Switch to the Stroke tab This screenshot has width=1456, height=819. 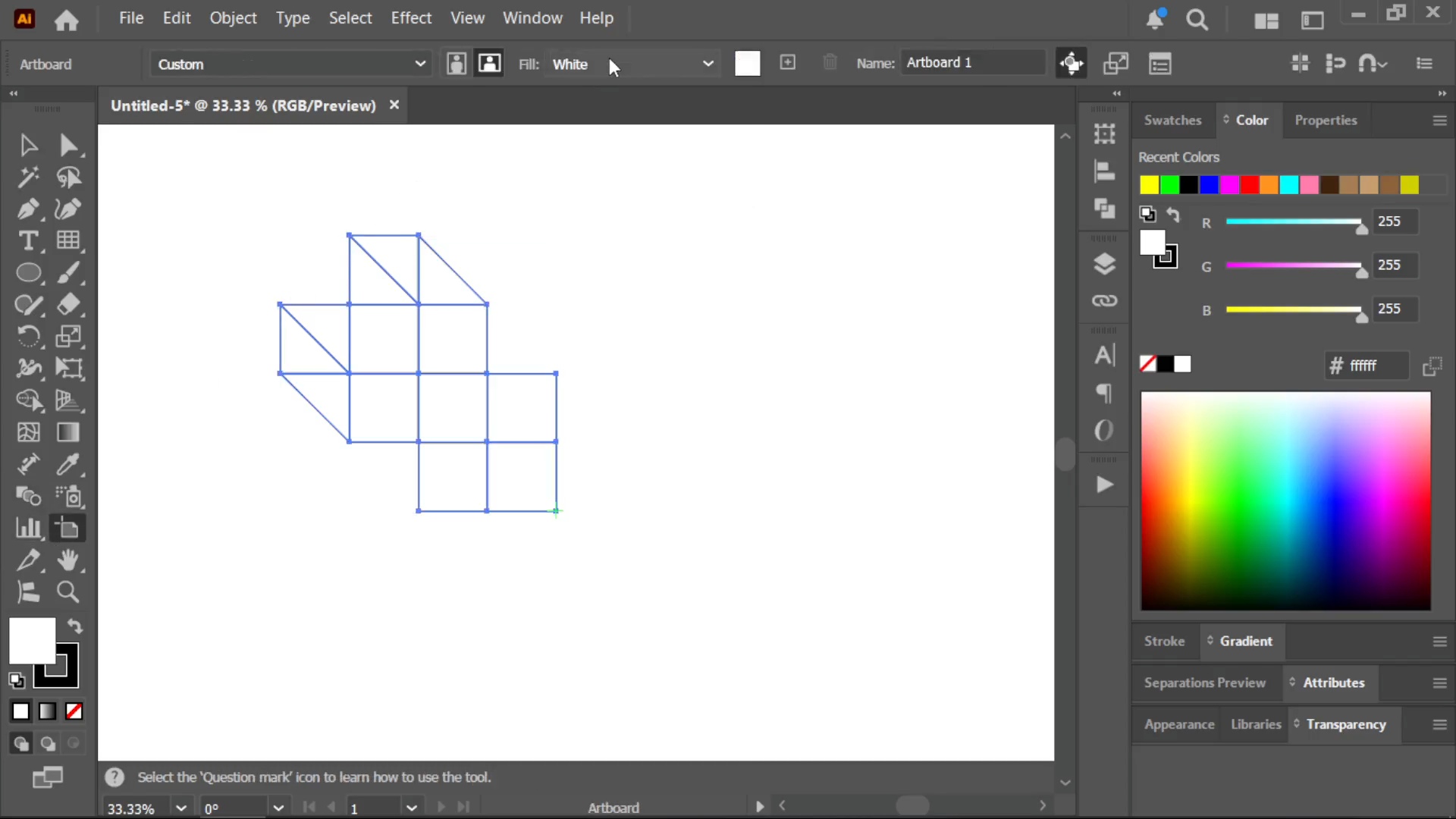1164,642
